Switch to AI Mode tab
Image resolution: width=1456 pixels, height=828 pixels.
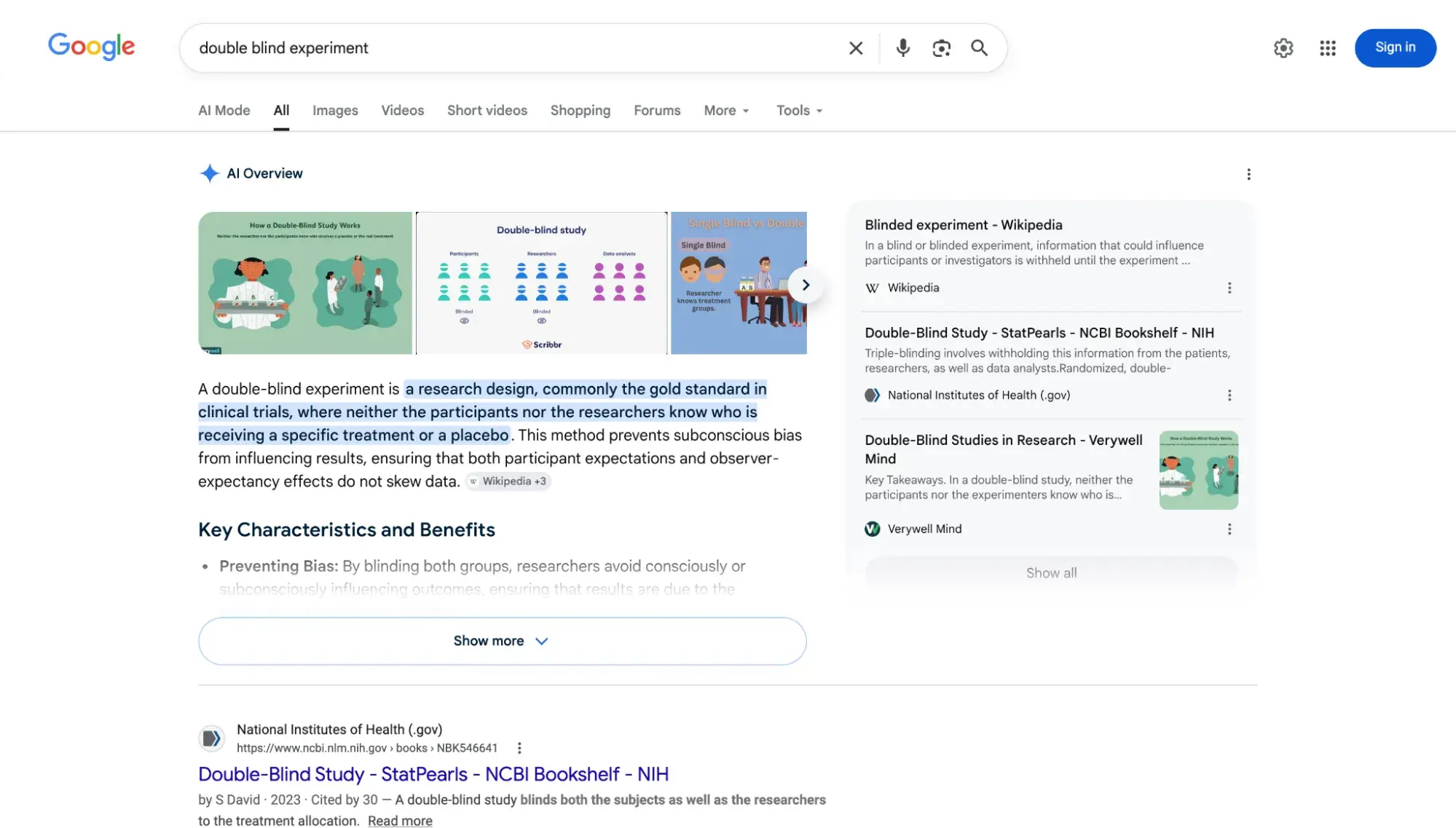(x=224, y=110)
